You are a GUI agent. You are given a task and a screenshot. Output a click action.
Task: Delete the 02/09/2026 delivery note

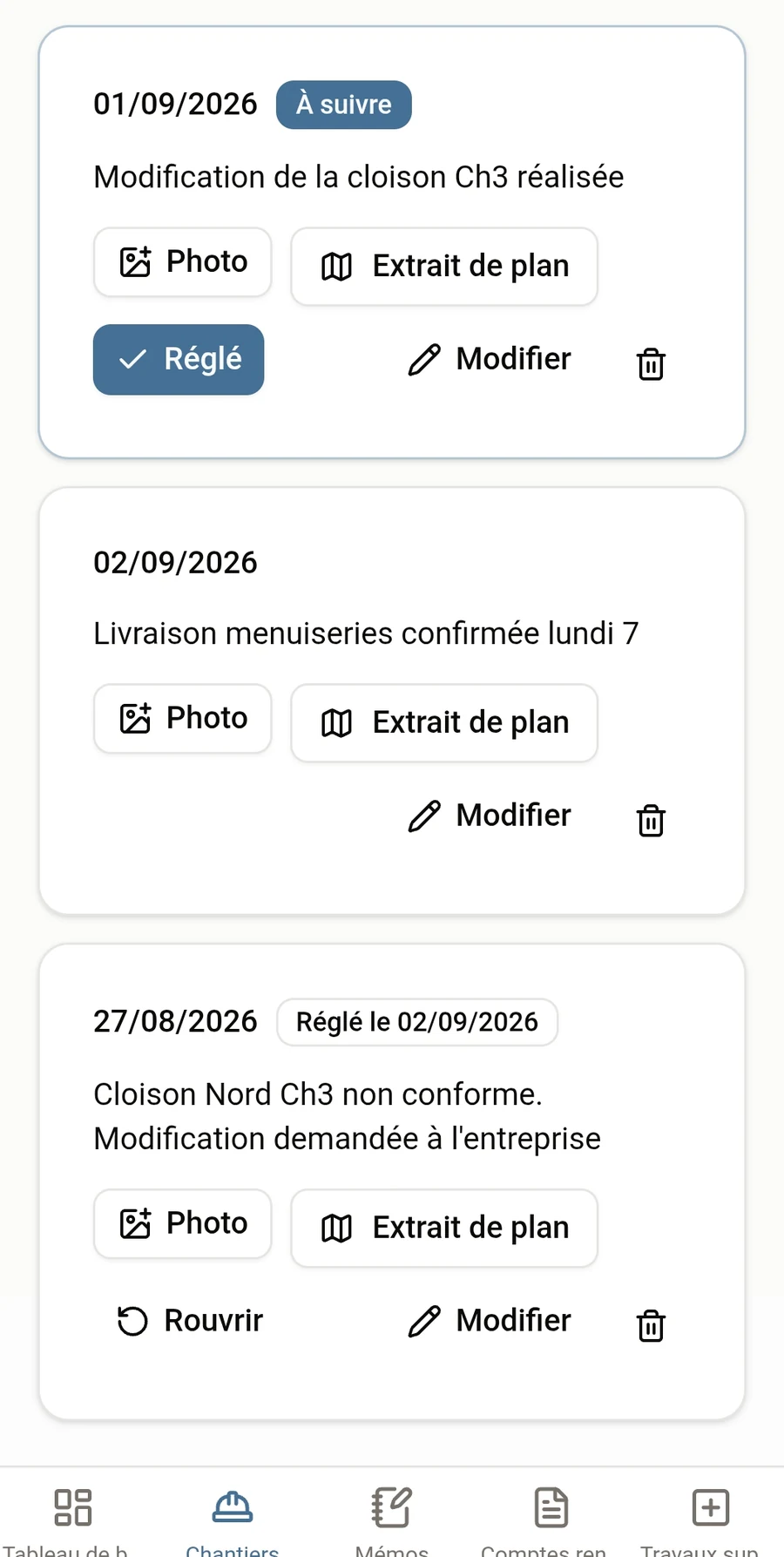651,820
